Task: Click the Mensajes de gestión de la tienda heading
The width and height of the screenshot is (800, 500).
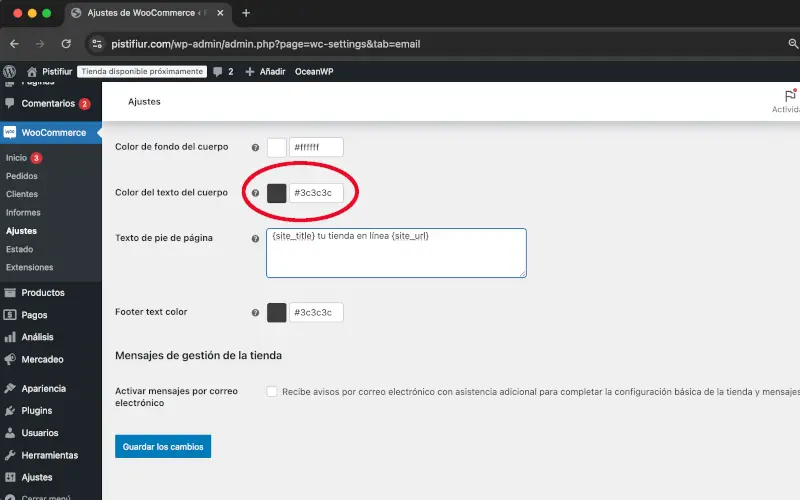Action: 198,355
